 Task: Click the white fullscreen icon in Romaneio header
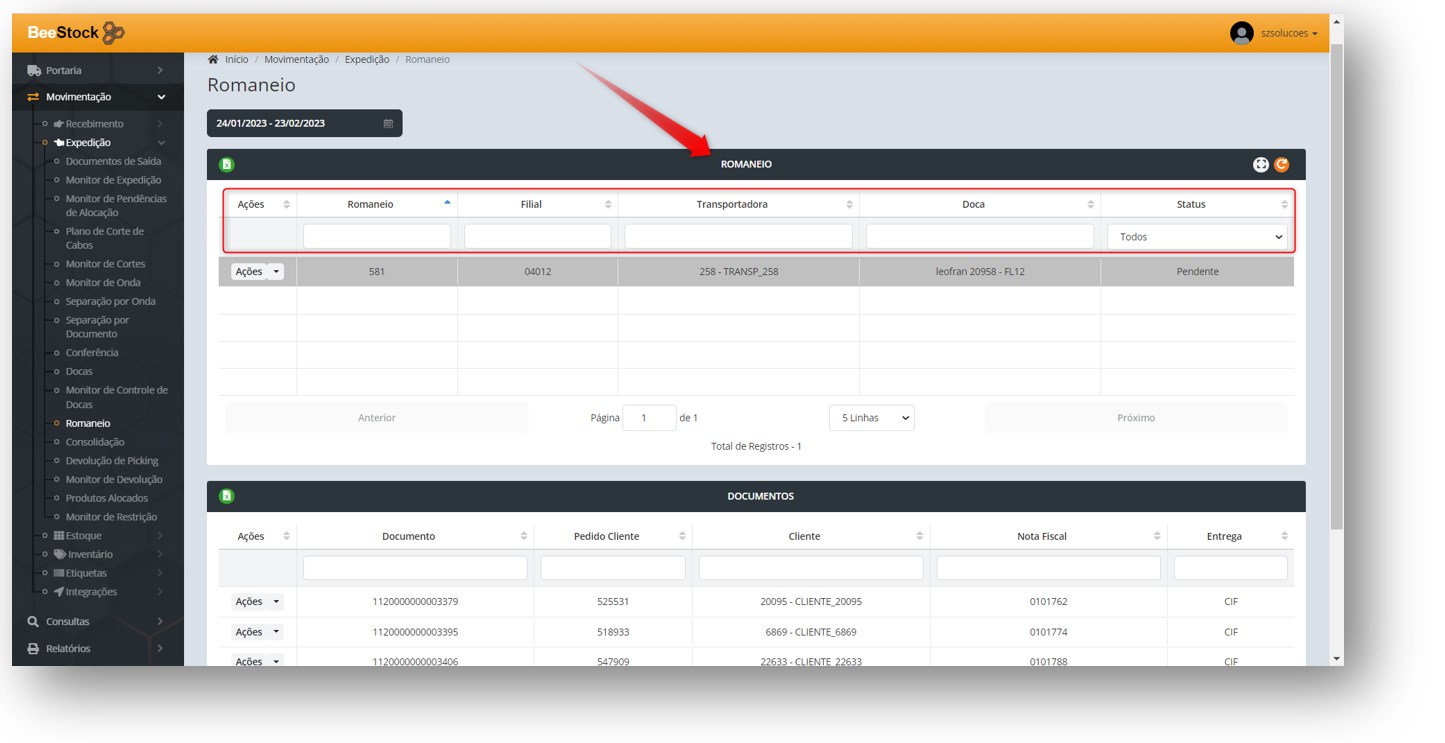pyautogui.click(x=1261, y=165)
